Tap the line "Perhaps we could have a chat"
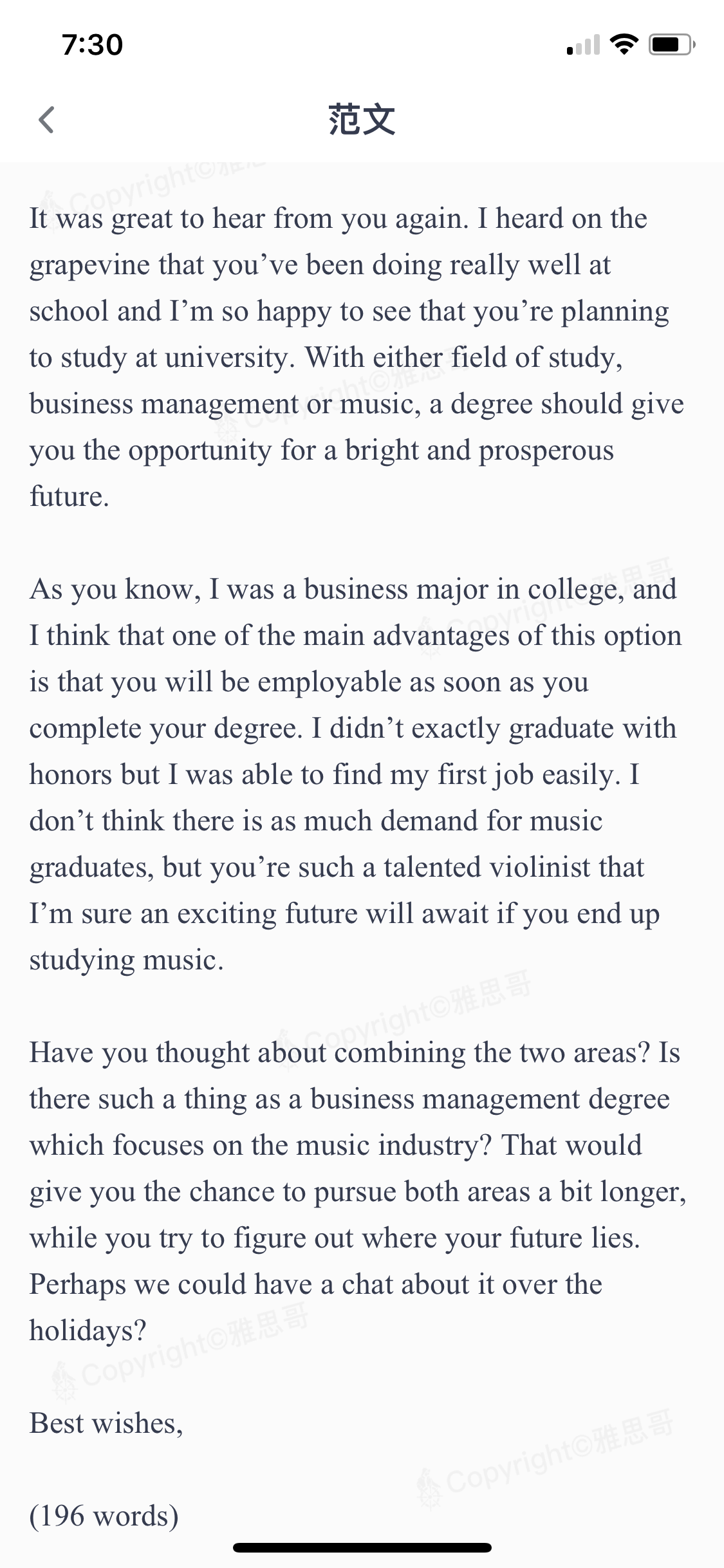Screen dimensions: 724x1568 (x=316, y=1284)
